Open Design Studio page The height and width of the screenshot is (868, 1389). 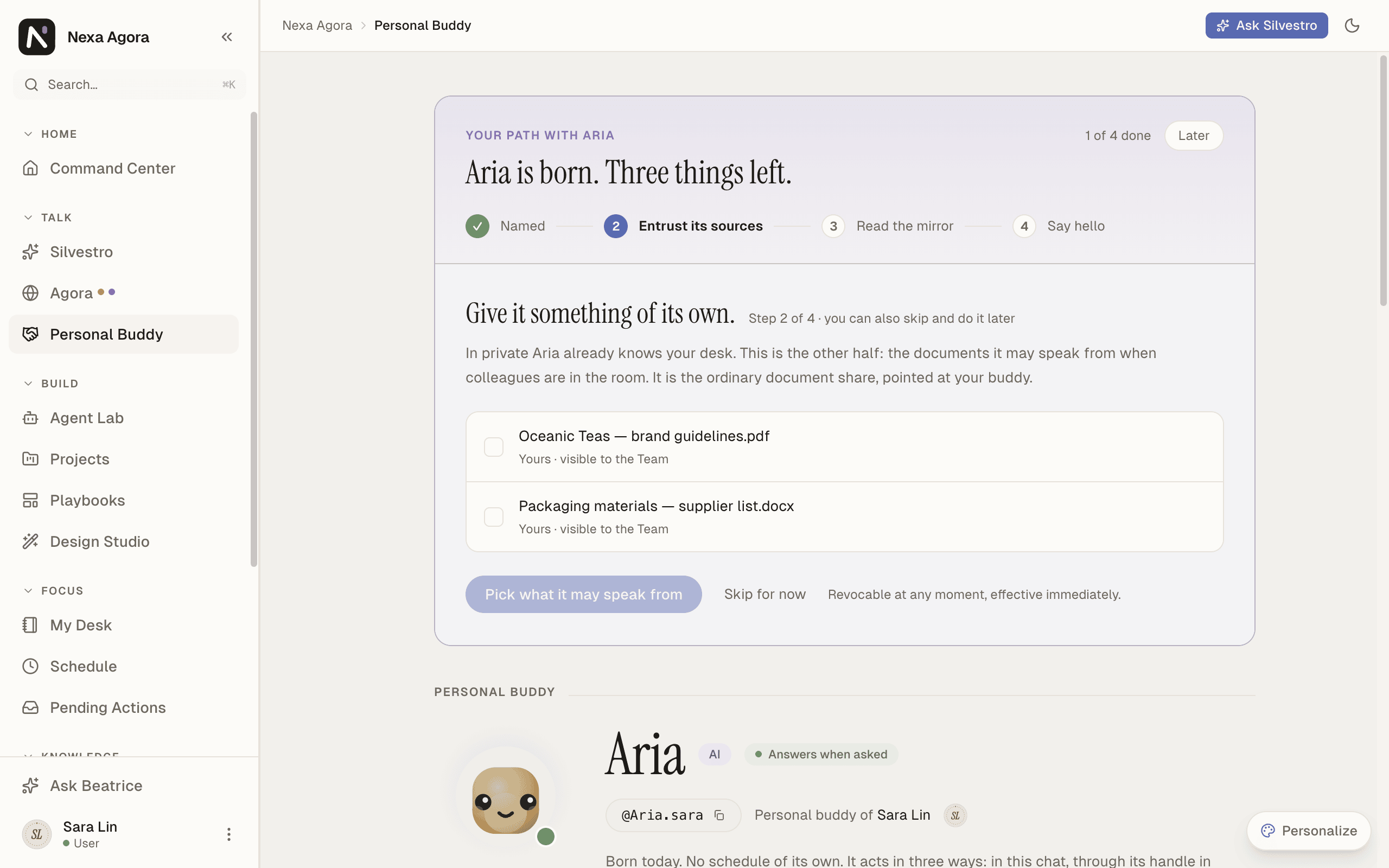[123, 541]
